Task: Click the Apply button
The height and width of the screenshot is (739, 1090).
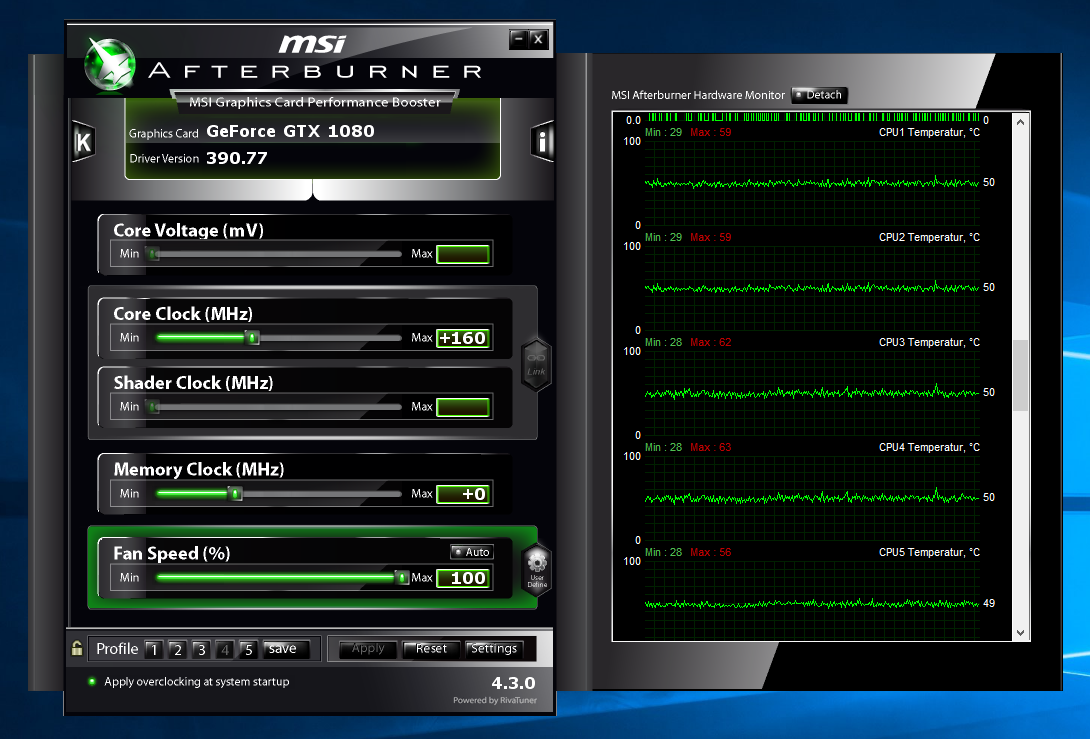Action: pos(368,649)
